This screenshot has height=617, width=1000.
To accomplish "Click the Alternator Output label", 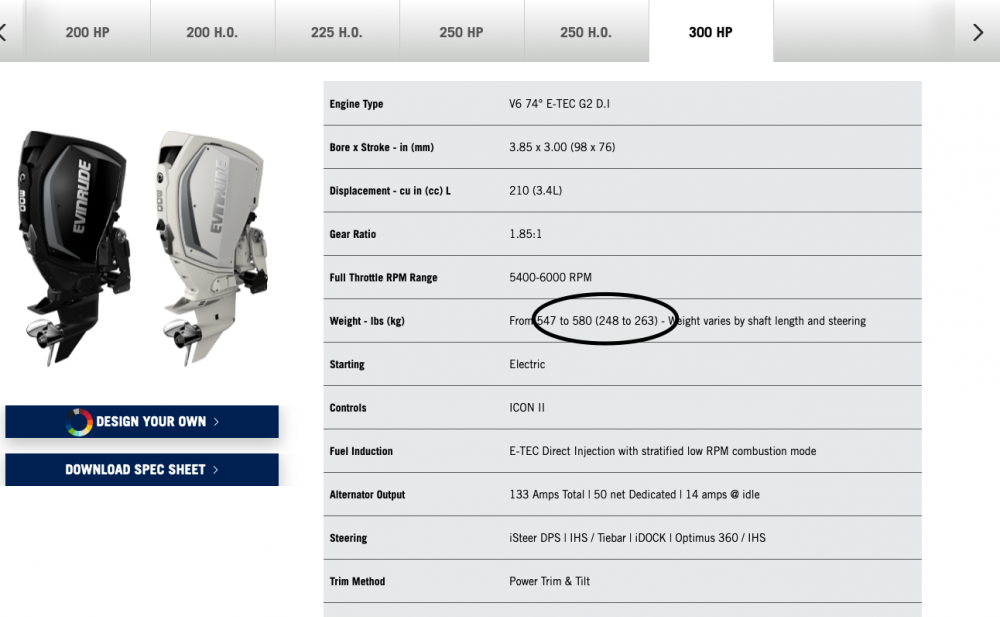I will (x=367, y=494).
